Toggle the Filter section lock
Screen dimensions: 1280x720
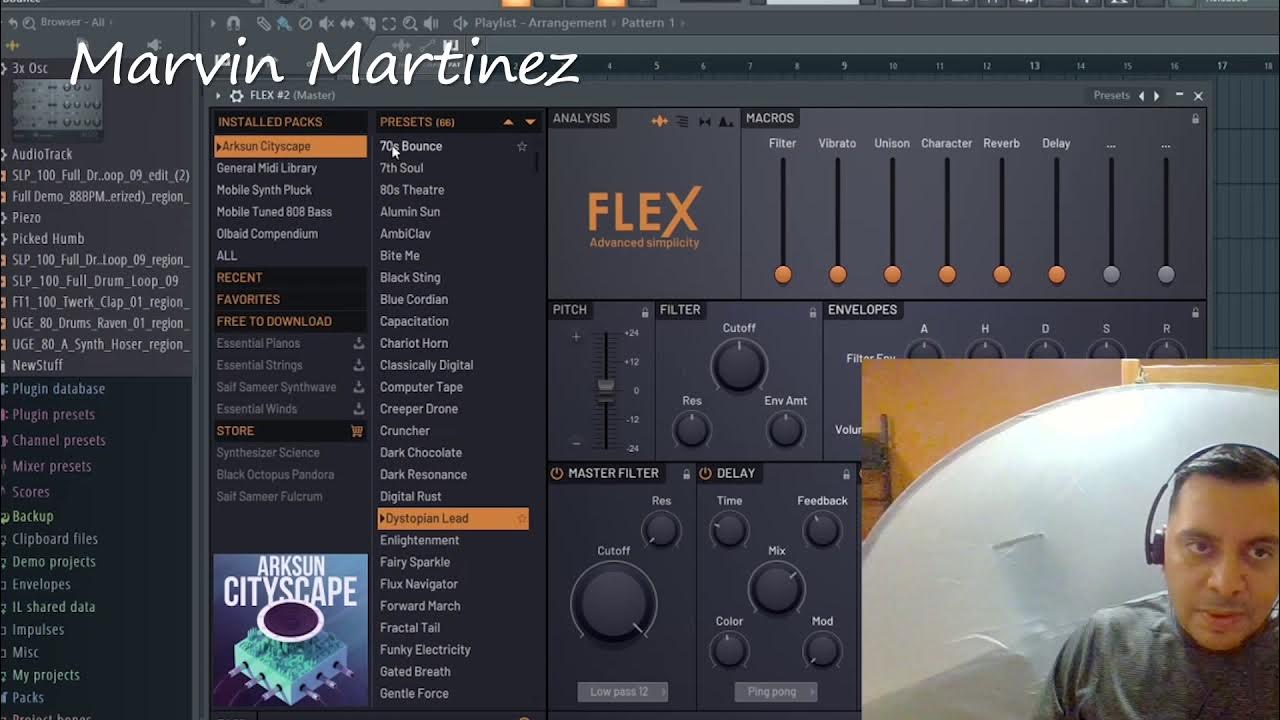coord(813,312)
